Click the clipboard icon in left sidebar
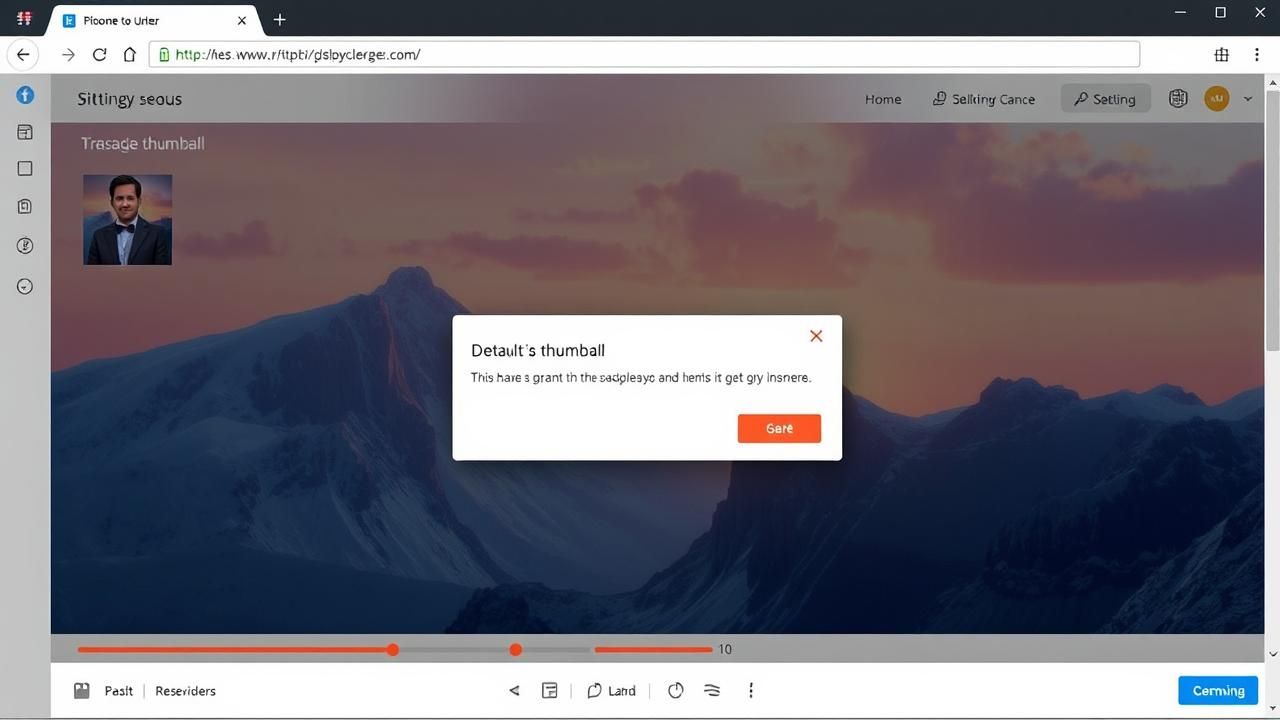Screen dimensions: 1280x720 (25, 206)
